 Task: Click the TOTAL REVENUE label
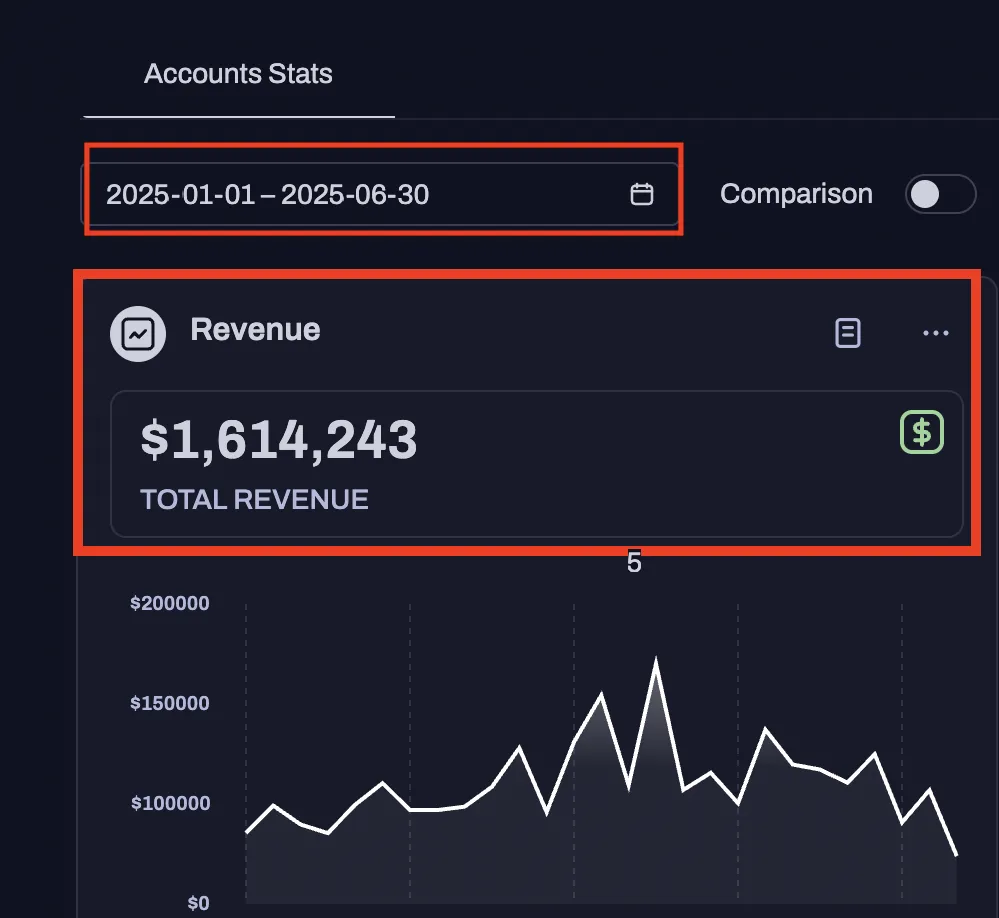pos(254,499)
